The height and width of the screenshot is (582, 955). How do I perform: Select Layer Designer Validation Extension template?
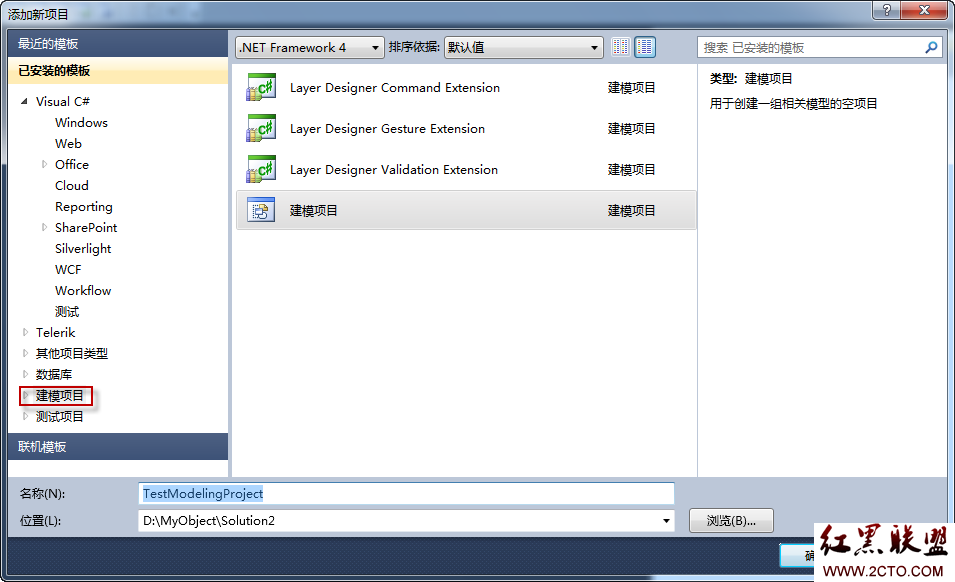466,169
